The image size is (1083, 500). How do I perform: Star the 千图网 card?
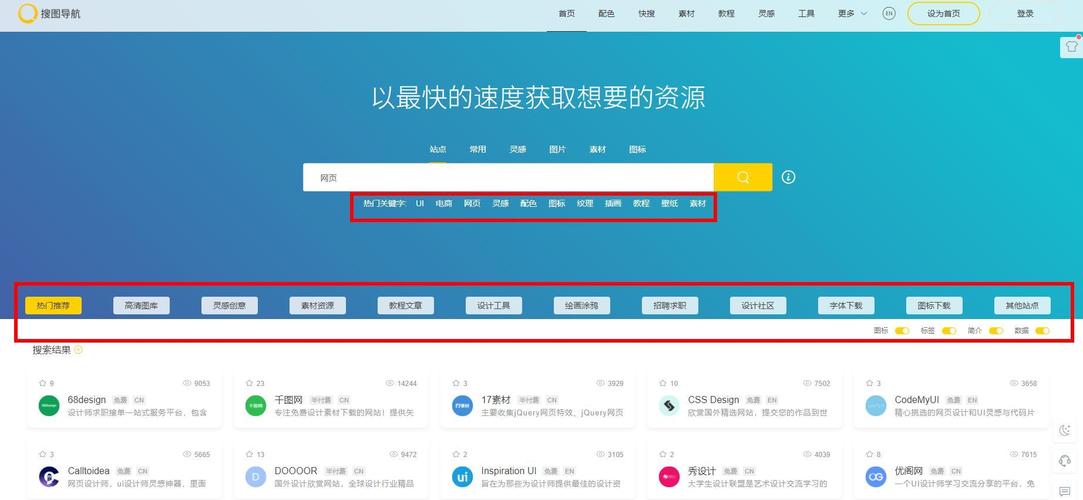249,383
